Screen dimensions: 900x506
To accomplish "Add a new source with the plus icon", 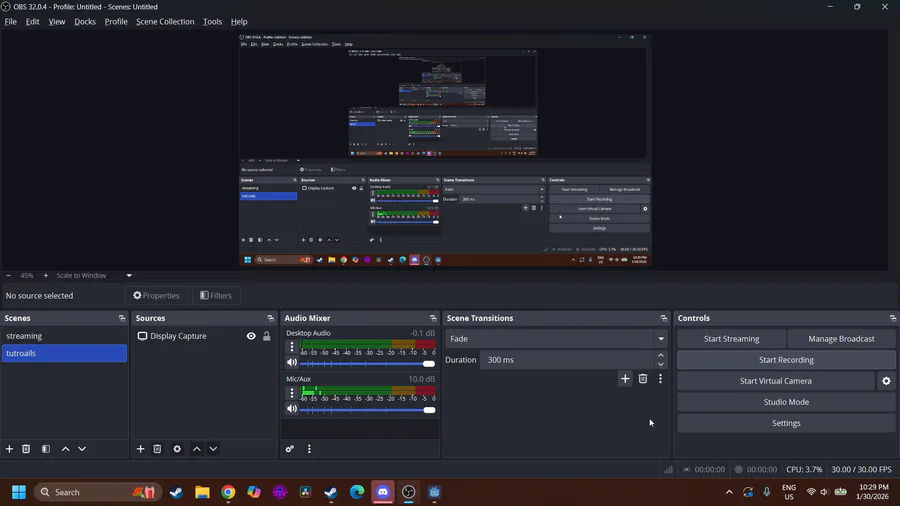I will click(141, 449).
